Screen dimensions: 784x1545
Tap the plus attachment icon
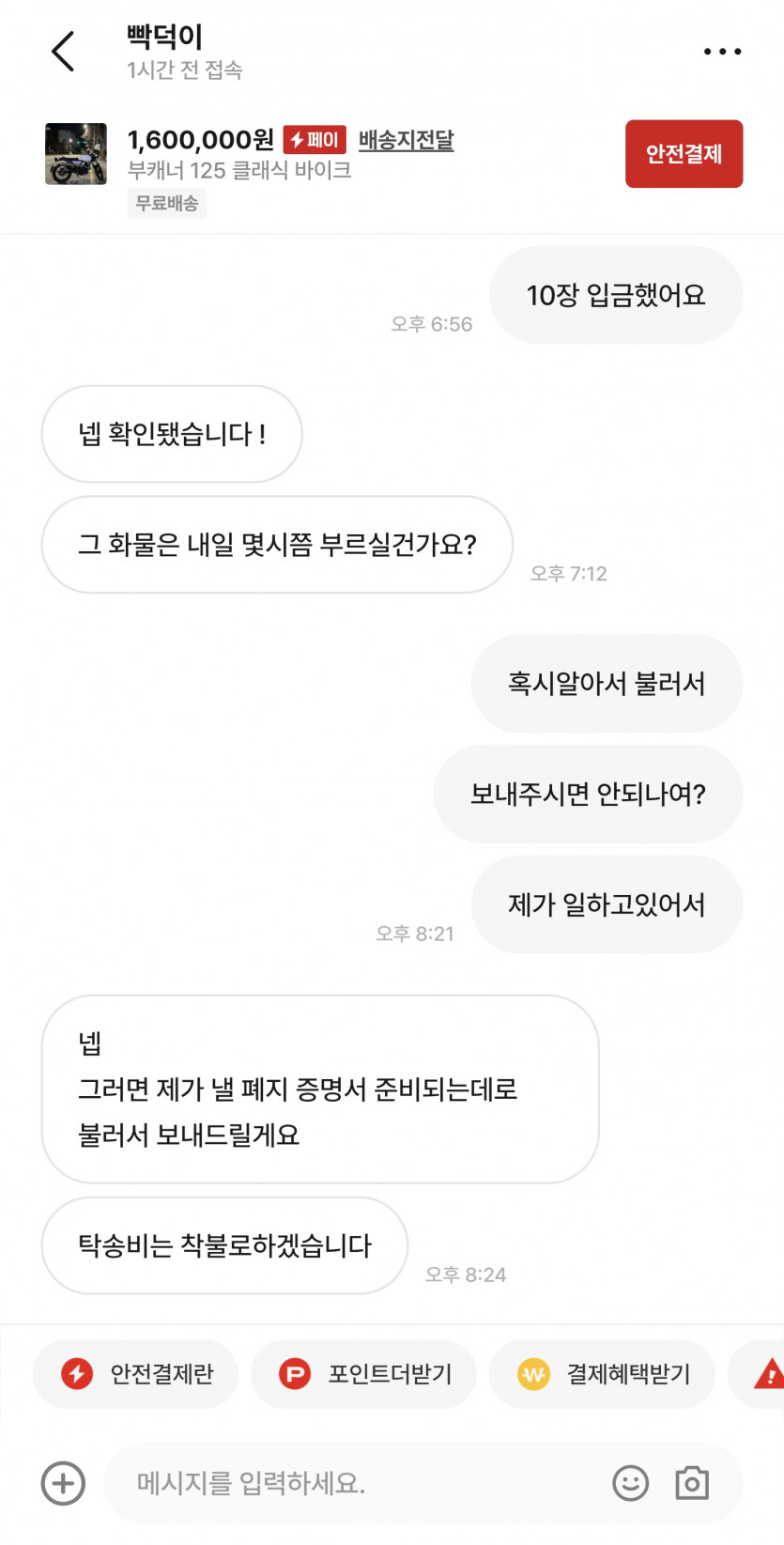tap(63, 1483)
